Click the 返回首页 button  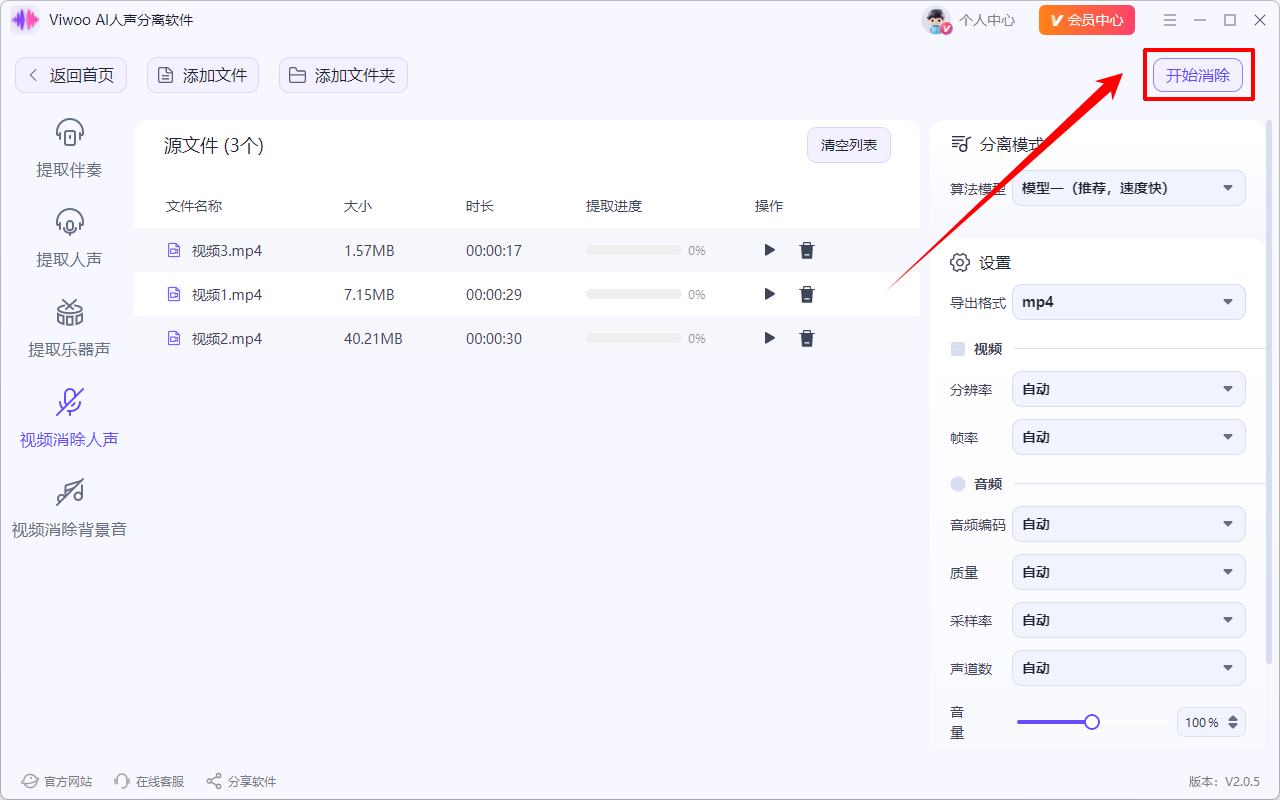[x=71, y=75]
